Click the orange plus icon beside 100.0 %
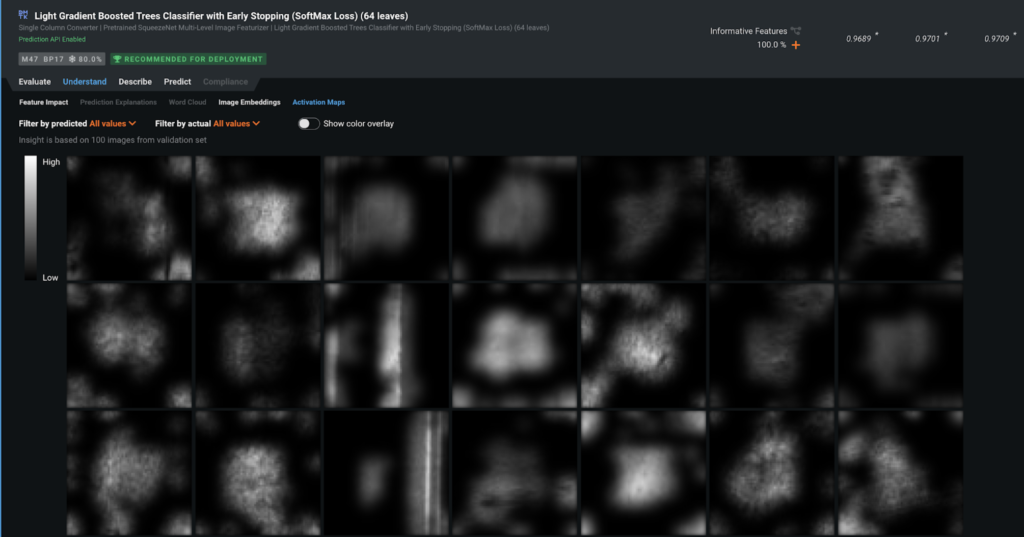Viewport: 1024px width, 537px height. pos(795,45)
